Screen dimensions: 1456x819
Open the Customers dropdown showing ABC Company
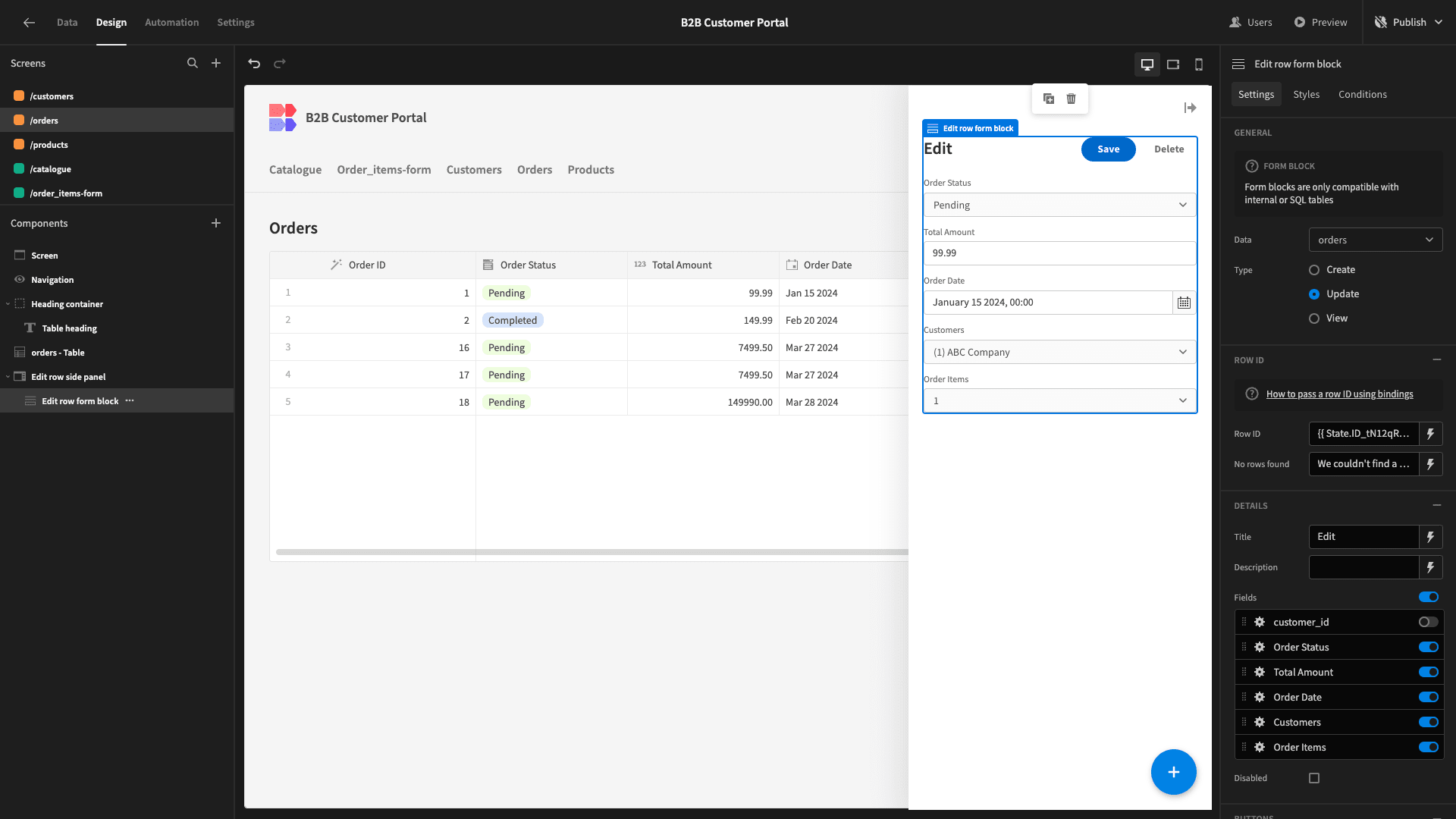point(1059,353)
